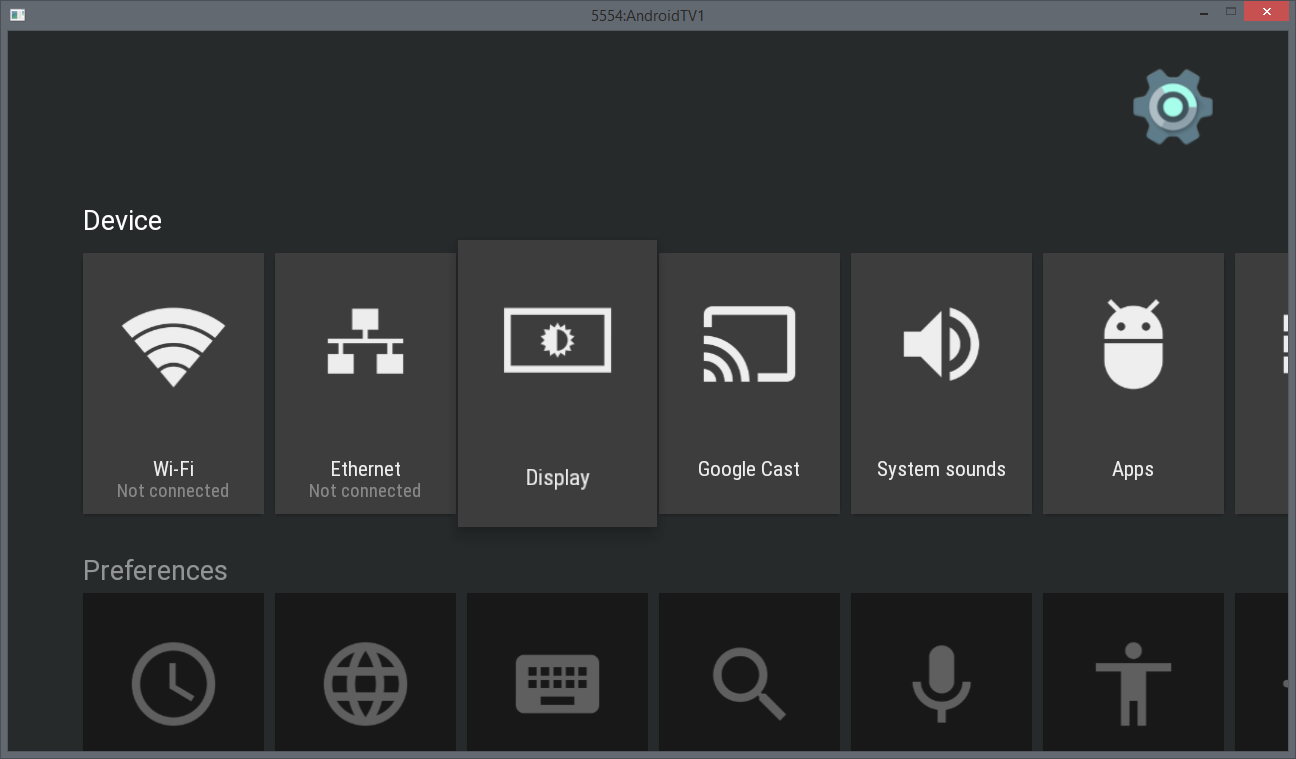1296x759 pixels.
Task: Click the Ethernet Not connected status text
Action: click(x=365, y=490)
